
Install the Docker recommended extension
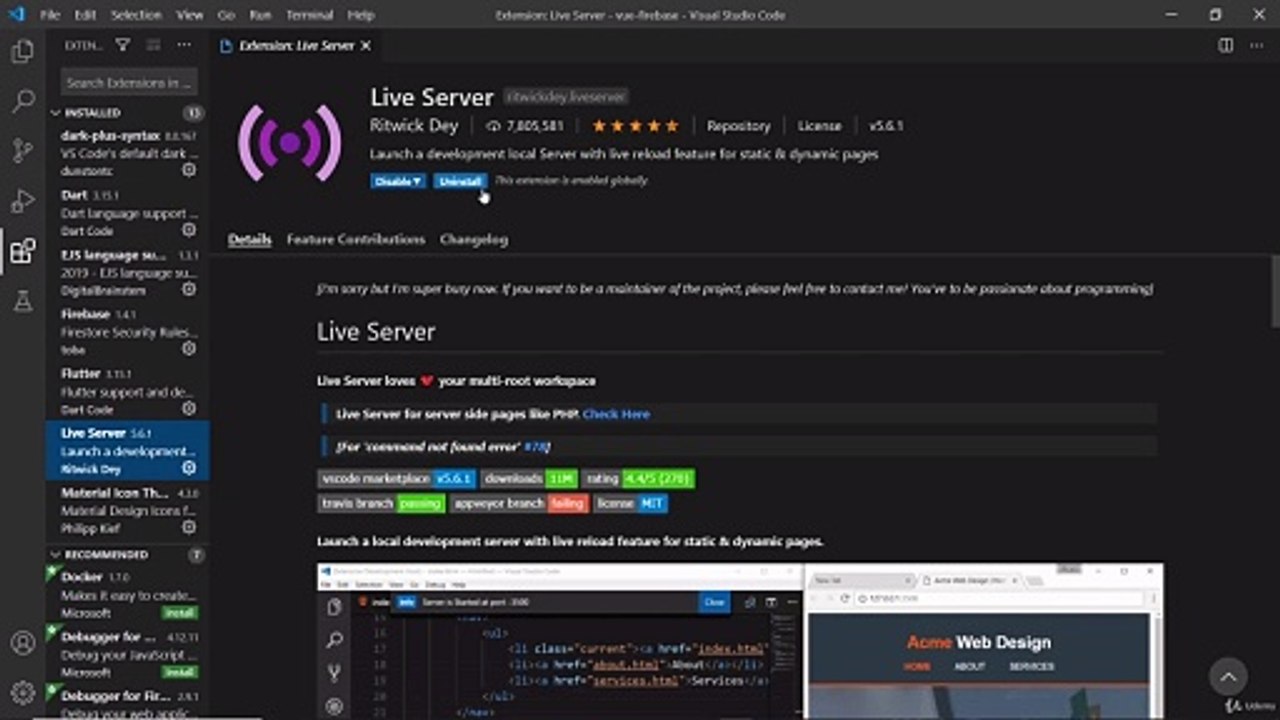181,612
